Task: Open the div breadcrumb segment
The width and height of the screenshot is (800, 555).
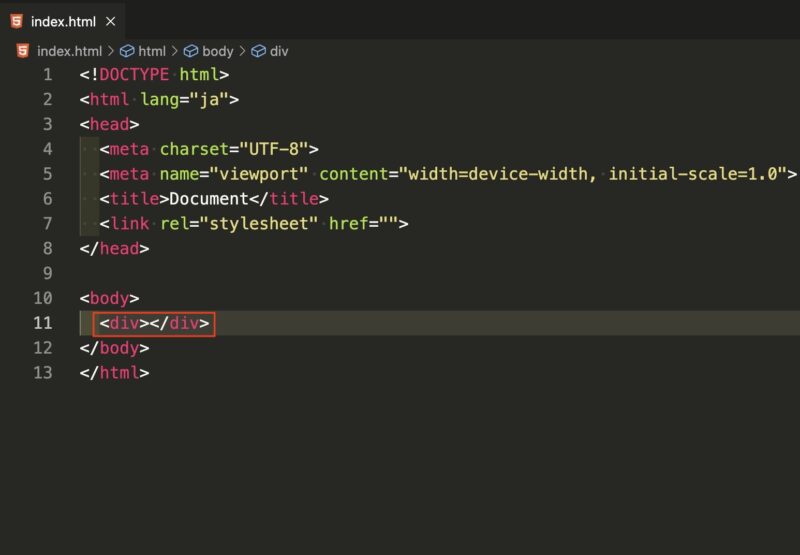Action: pyautogui.click(x=279, y=51)
